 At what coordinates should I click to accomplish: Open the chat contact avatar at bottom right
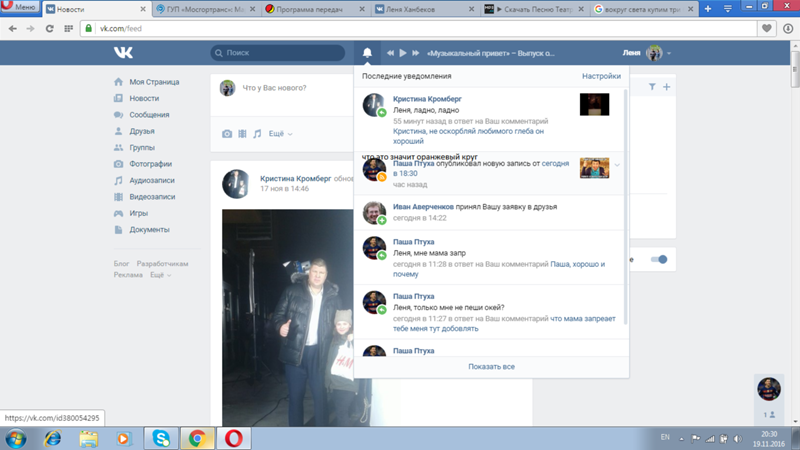pos(769,389)
